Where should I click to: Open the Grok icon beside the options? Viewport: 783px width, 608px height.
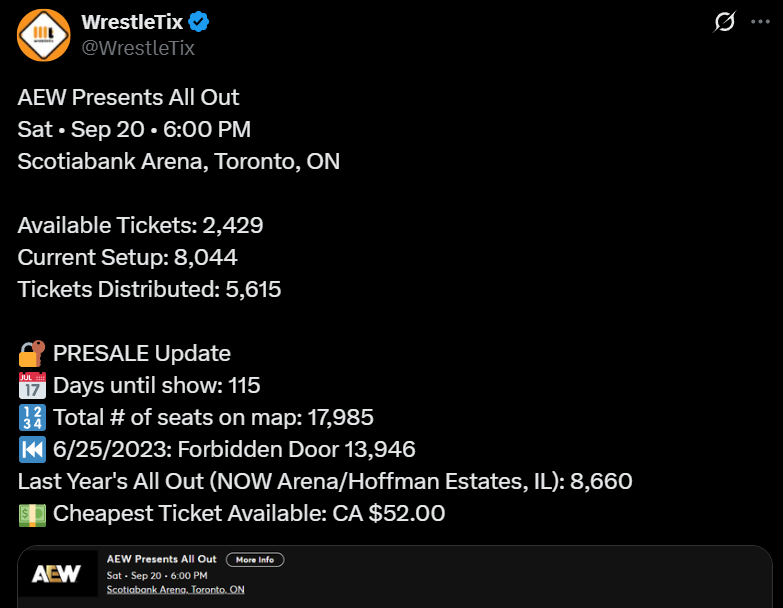[724, 22]
